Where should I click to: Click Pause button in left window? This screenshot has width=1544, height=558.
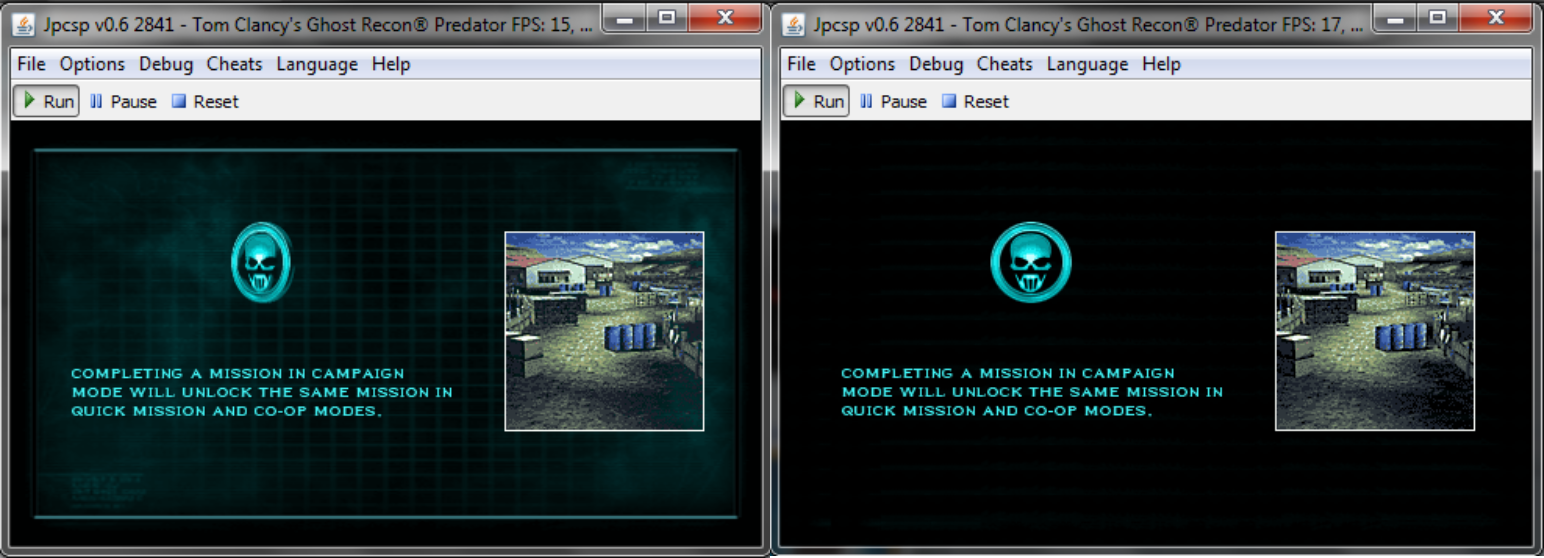pyautogui.click(x=123, y=101)
